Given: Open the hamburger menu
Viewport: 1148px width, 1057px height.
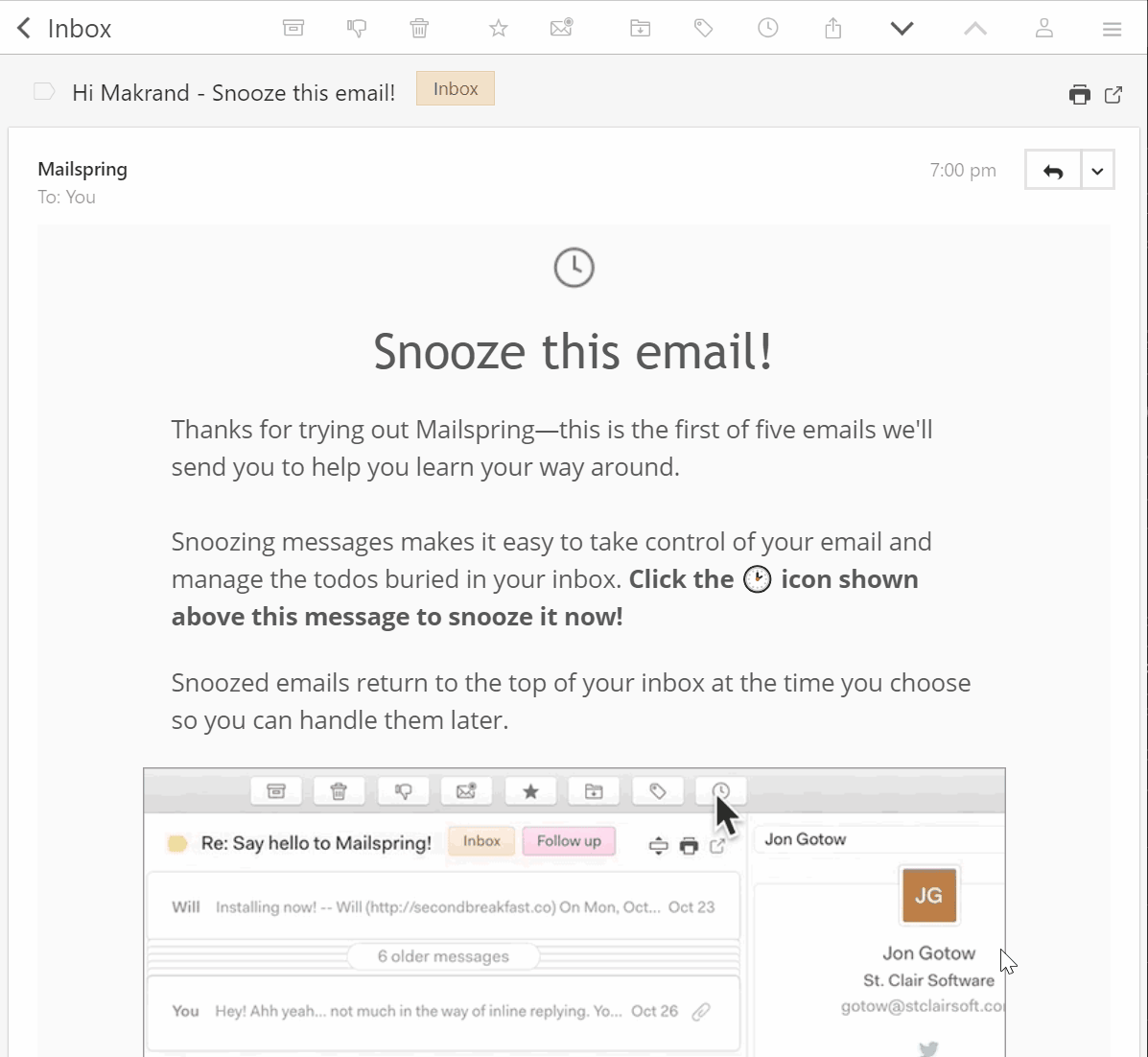Looking at the screenshot, I should [1112, 28].
